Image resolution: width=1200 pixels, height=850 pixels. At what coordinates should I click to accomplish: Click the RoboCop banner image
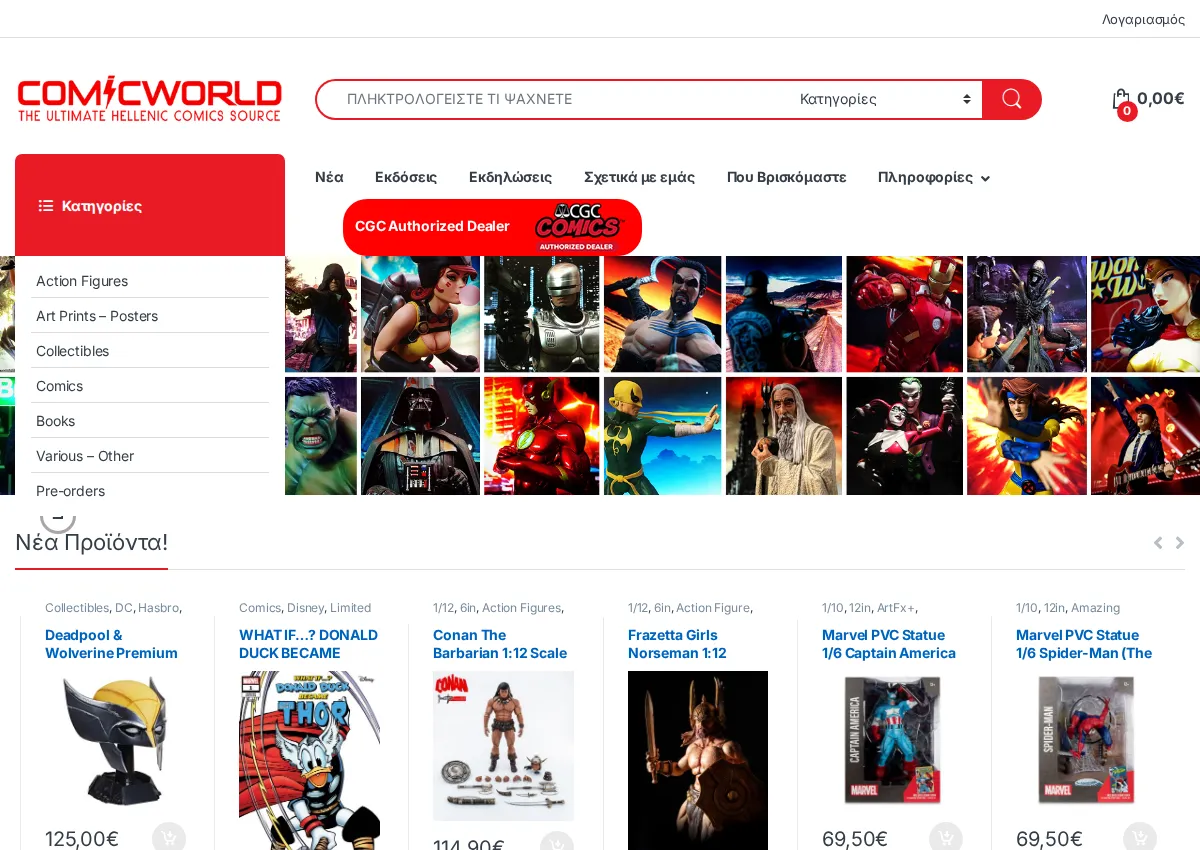click(x=541, y=314)
